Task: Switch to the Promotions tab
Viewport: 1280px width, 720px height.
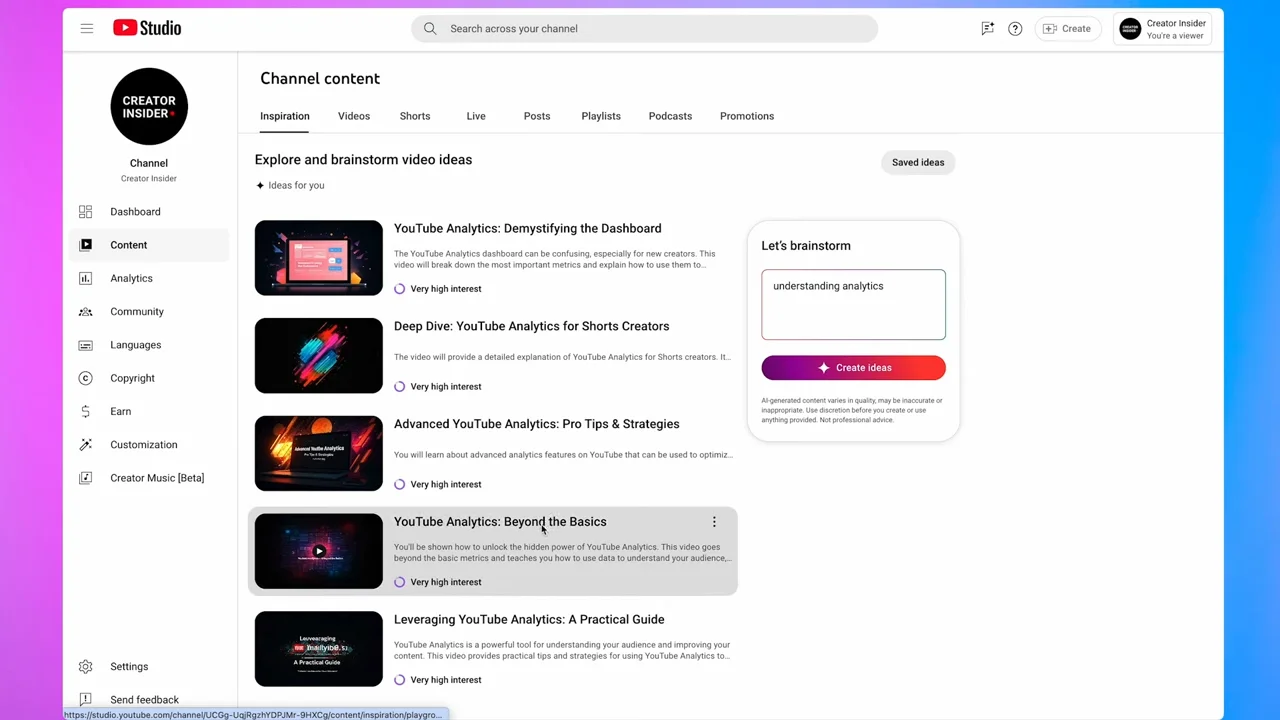Action: [747, 116]
